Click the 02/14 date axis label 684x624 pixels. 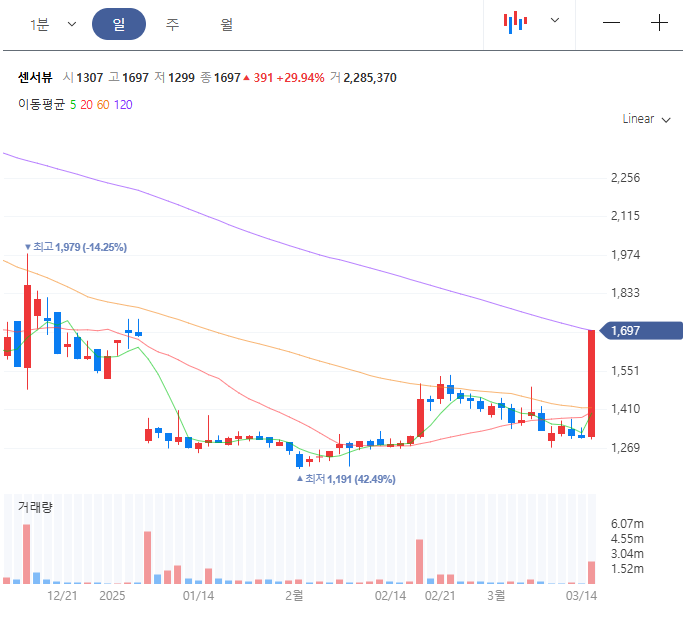pyautogui.click(x=390, y=596)
